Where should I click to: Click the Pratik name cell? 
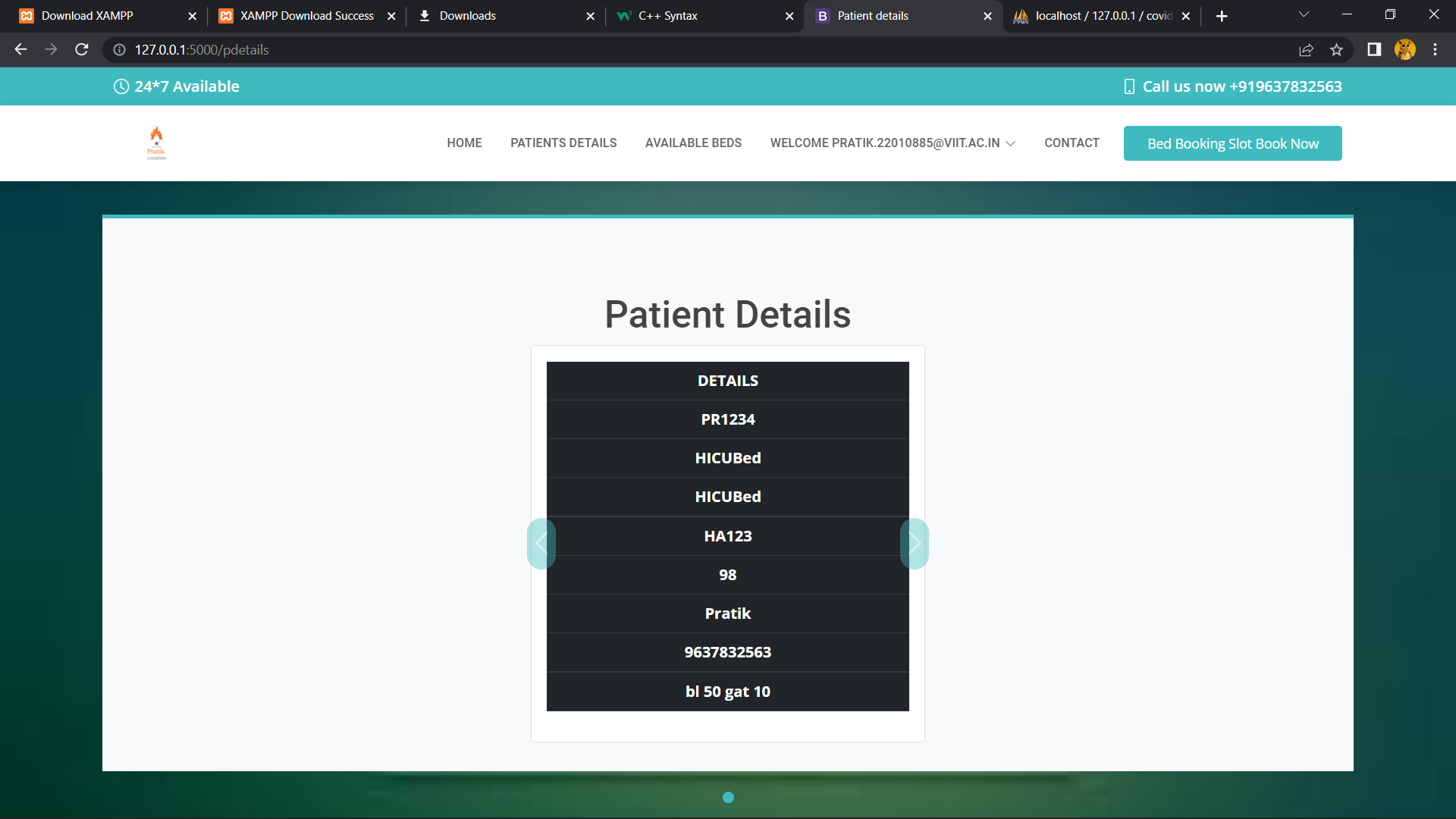pos(728,613)
